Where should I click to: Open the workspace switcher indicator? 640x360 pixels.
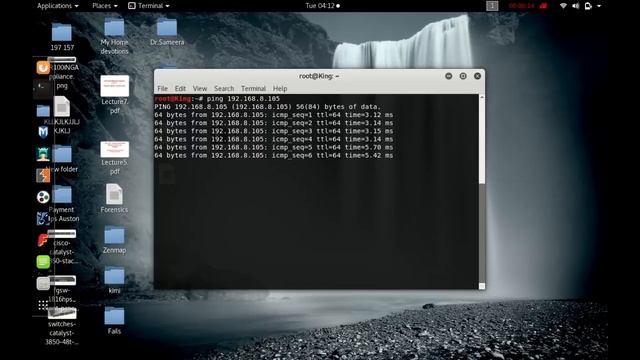(492, 6)
